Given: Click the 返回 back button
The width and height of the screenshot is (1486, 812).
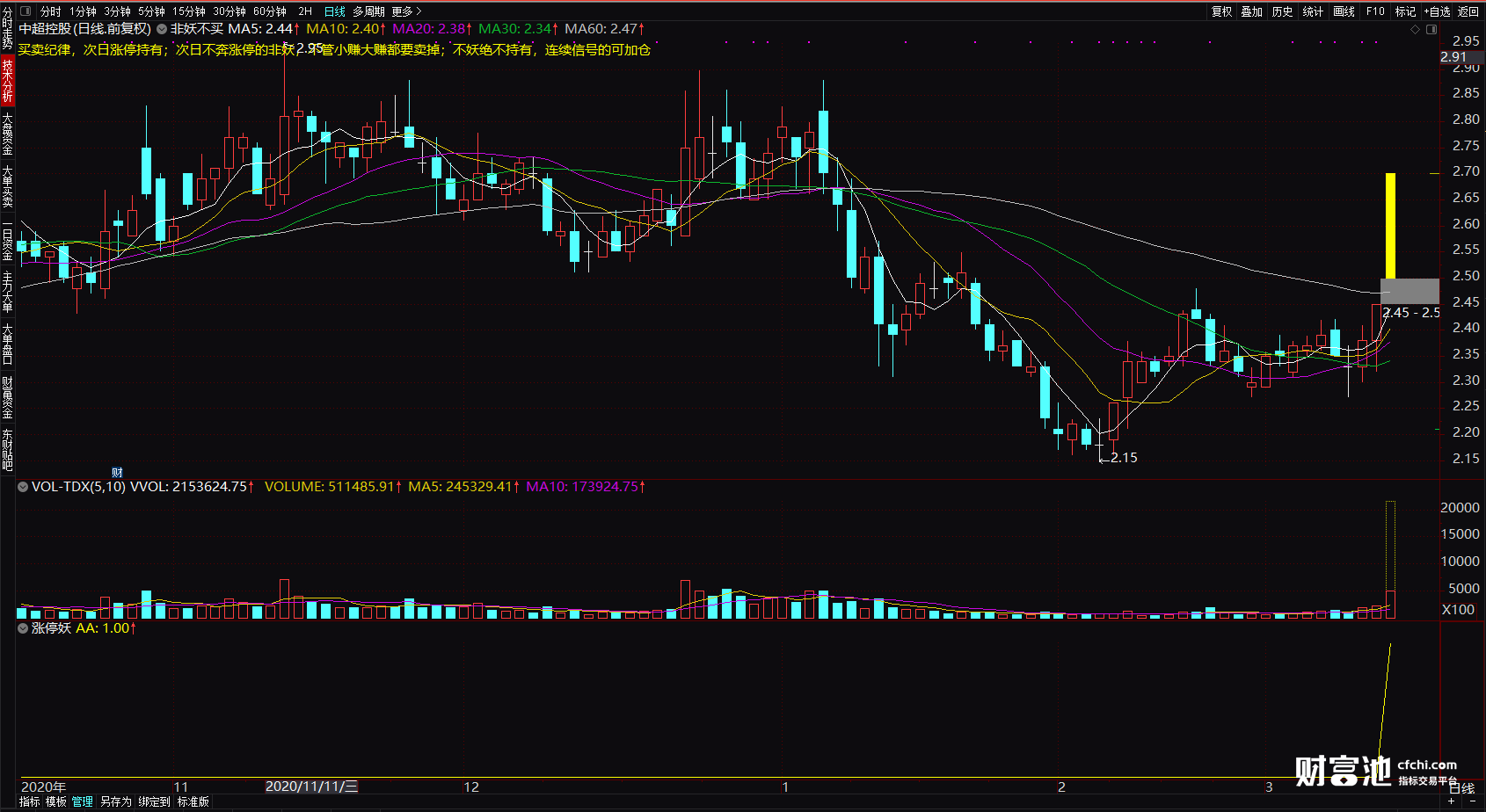Looking at the screenshot, I should (x=1468, y=11).
